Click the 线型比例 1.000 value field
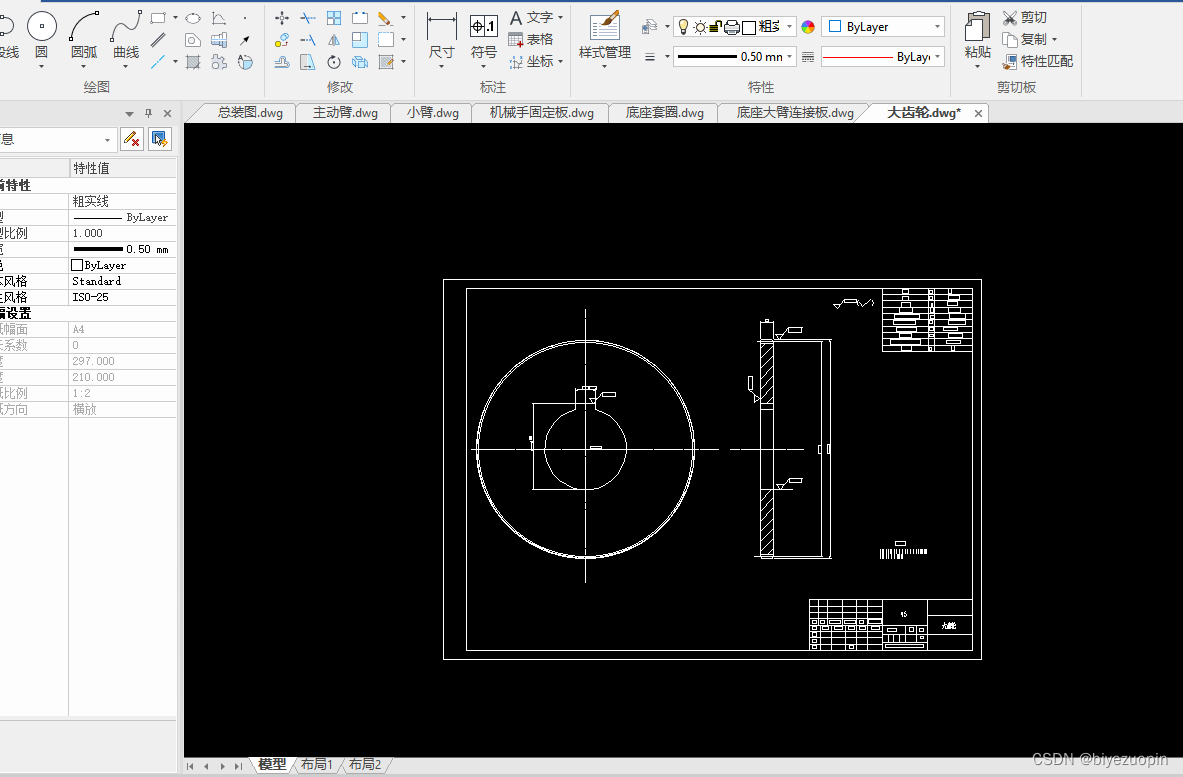The width and height of the screenshot is (1183, 777). pos(122,233)
